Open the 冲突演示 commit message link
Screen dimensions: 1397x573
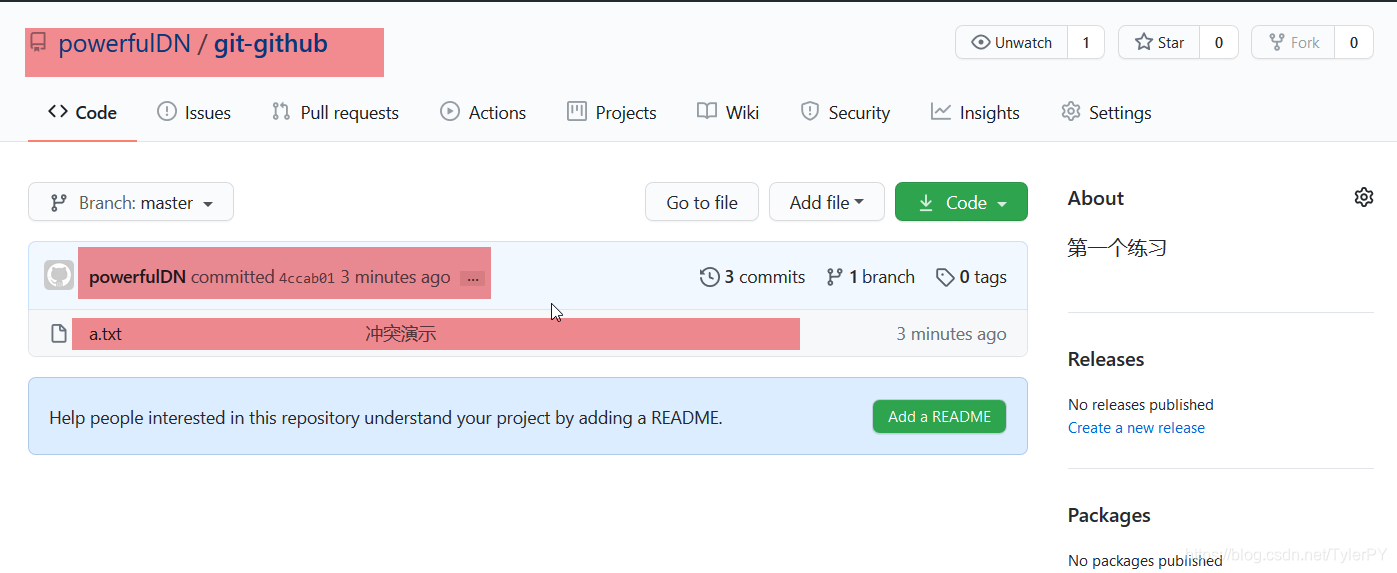(x=400, y=334)
